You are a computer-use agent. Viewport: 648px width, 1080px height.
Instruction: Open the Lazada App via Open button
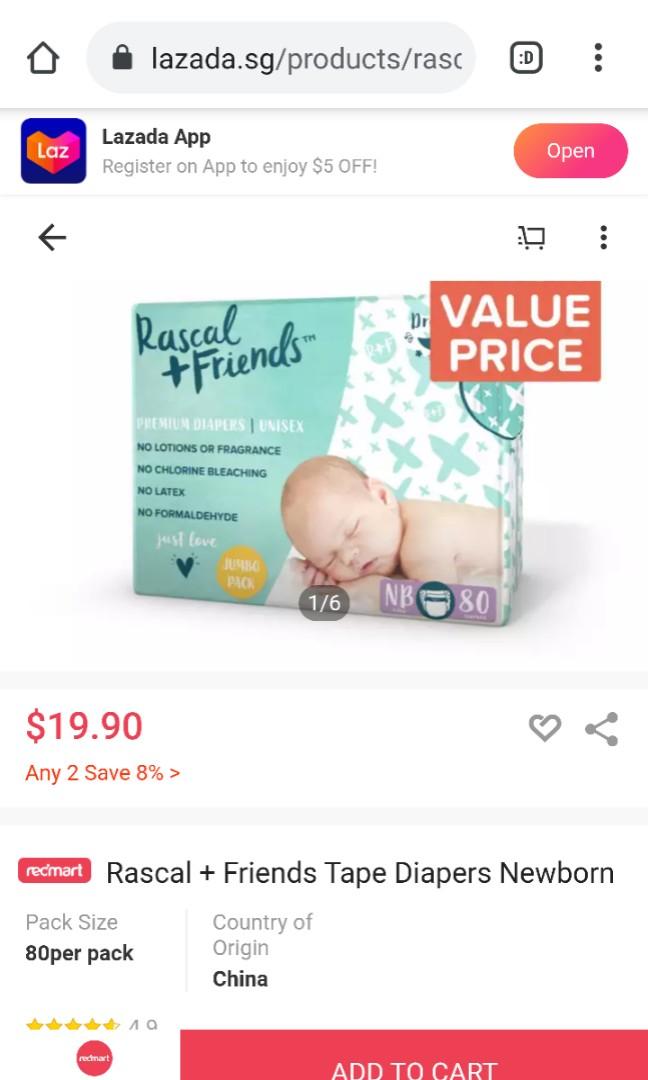(570, 151)
